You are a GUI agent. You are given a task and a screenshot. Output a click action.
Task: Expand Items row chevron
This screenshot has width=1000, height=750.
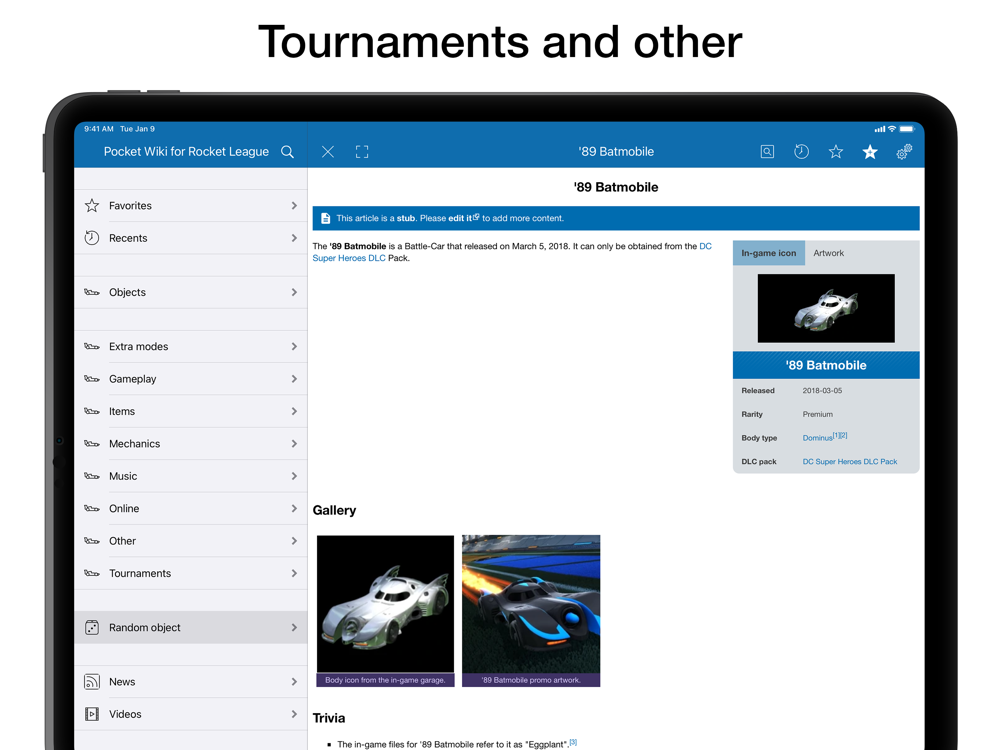point(294,411)
